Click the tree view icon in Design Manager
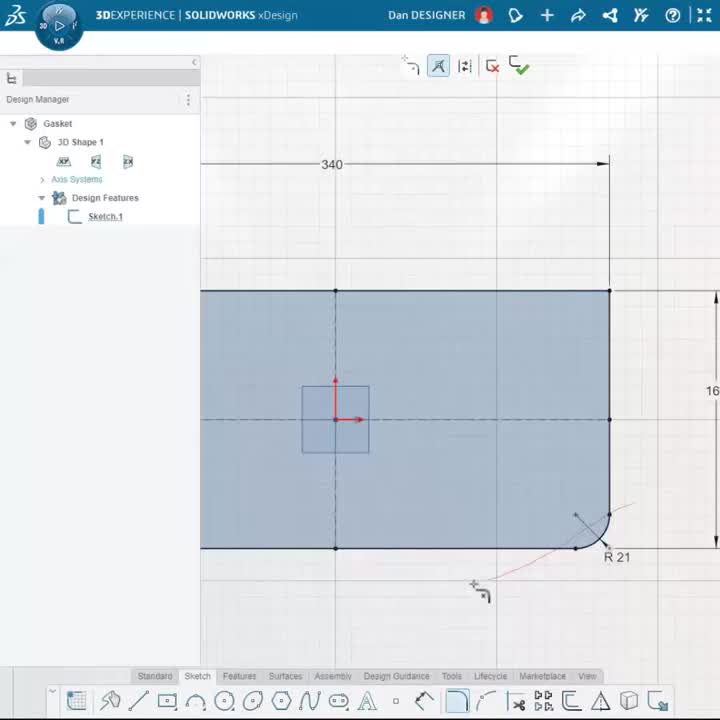 click(x=11, y=79)
